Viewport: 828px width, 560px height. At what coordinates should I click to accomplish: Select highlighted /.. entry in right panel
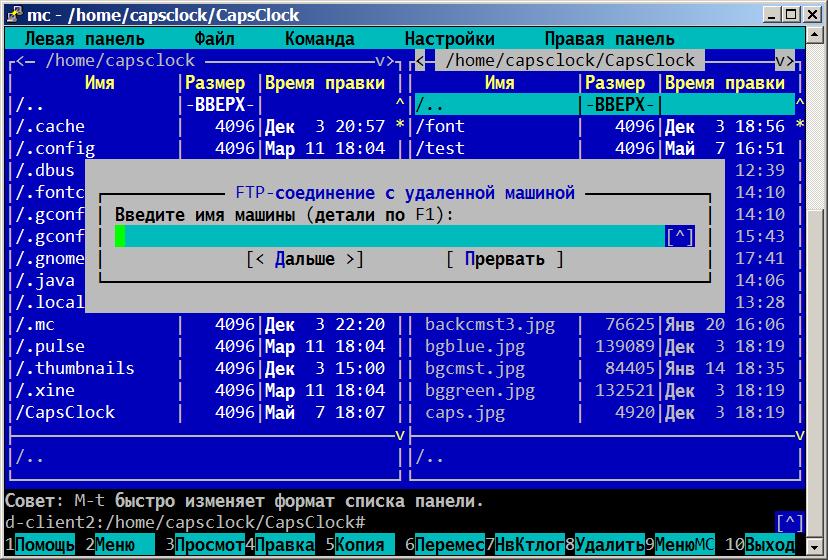(605, 105)
